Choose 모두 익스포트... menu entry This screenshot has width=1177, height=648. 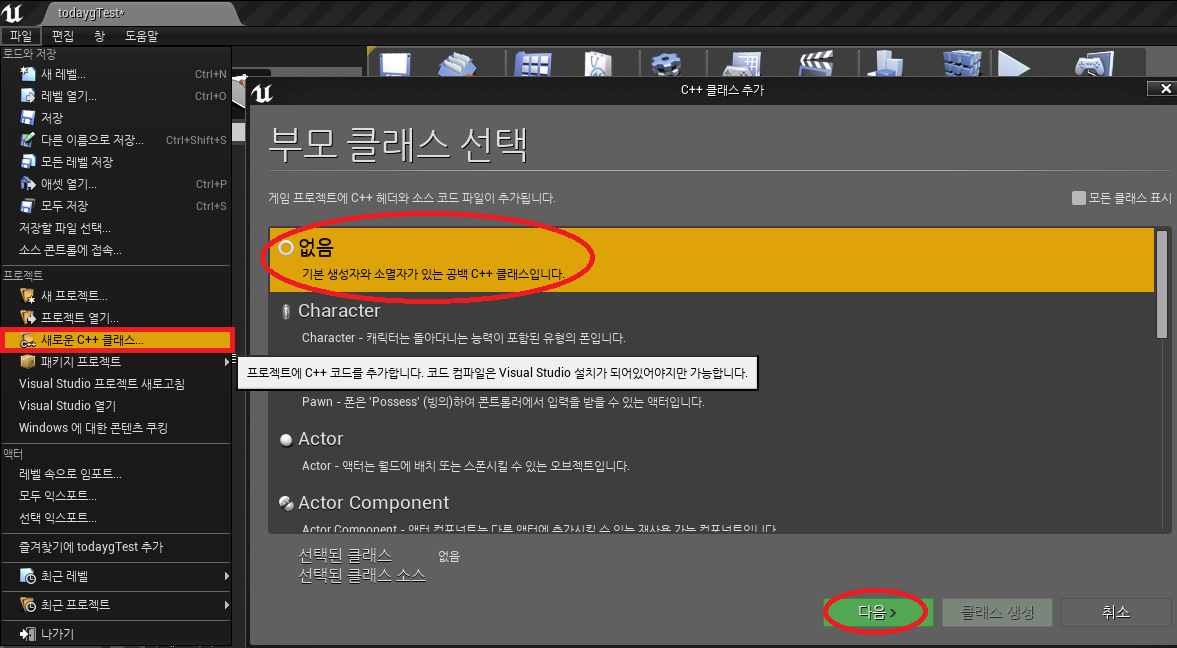(x=116, y=496)
